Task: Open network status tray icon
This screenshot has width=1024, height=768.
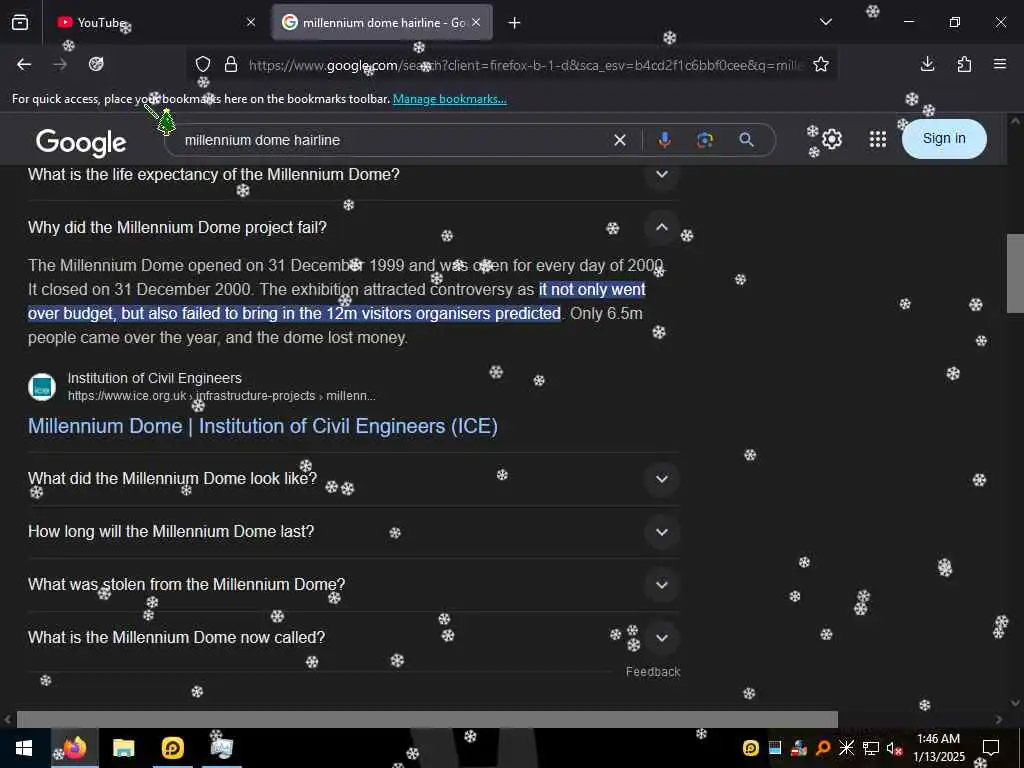Action: coord(871,748)
